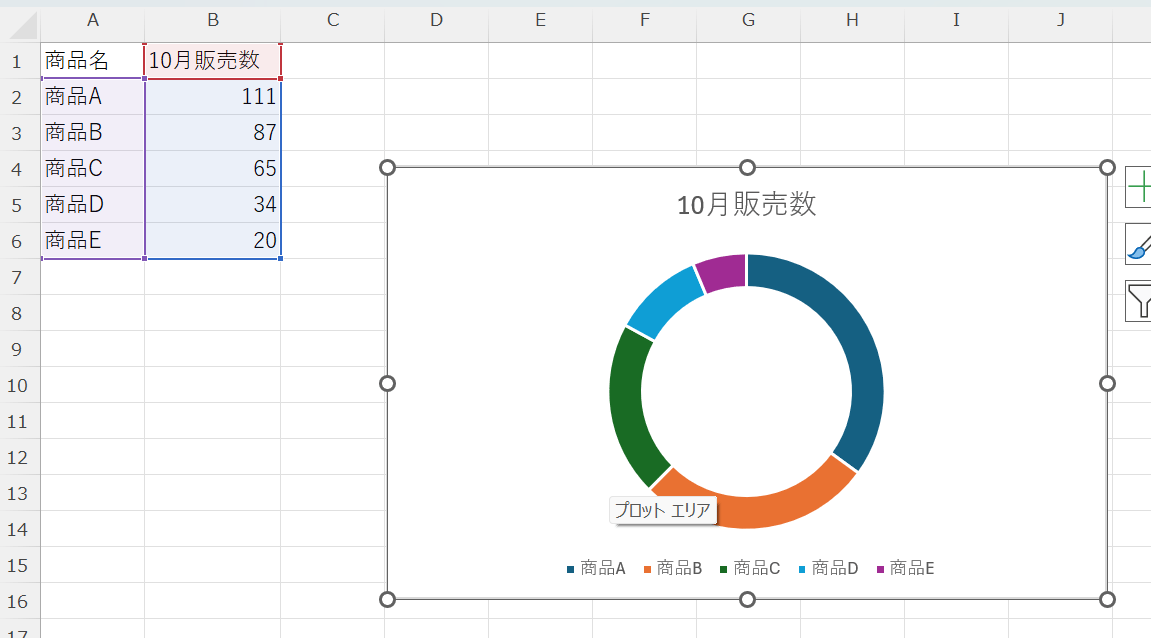The height and width of the screenshot is (638, 1151).
Task: Select column B header
Action: (212, 20)
